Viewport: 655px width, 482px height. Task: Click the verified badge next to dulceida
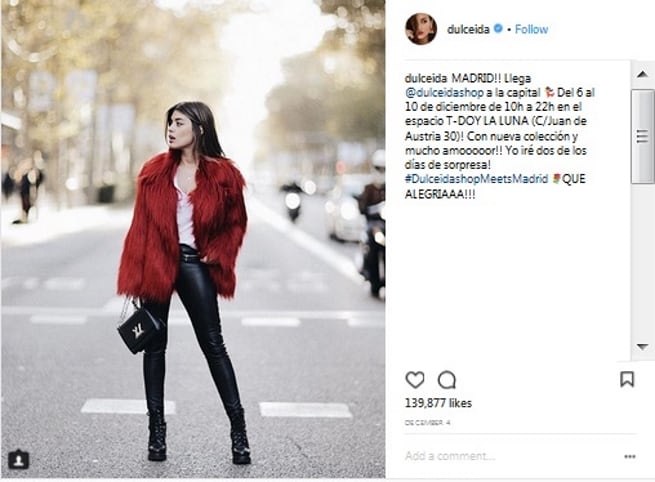tap(498, 28)
